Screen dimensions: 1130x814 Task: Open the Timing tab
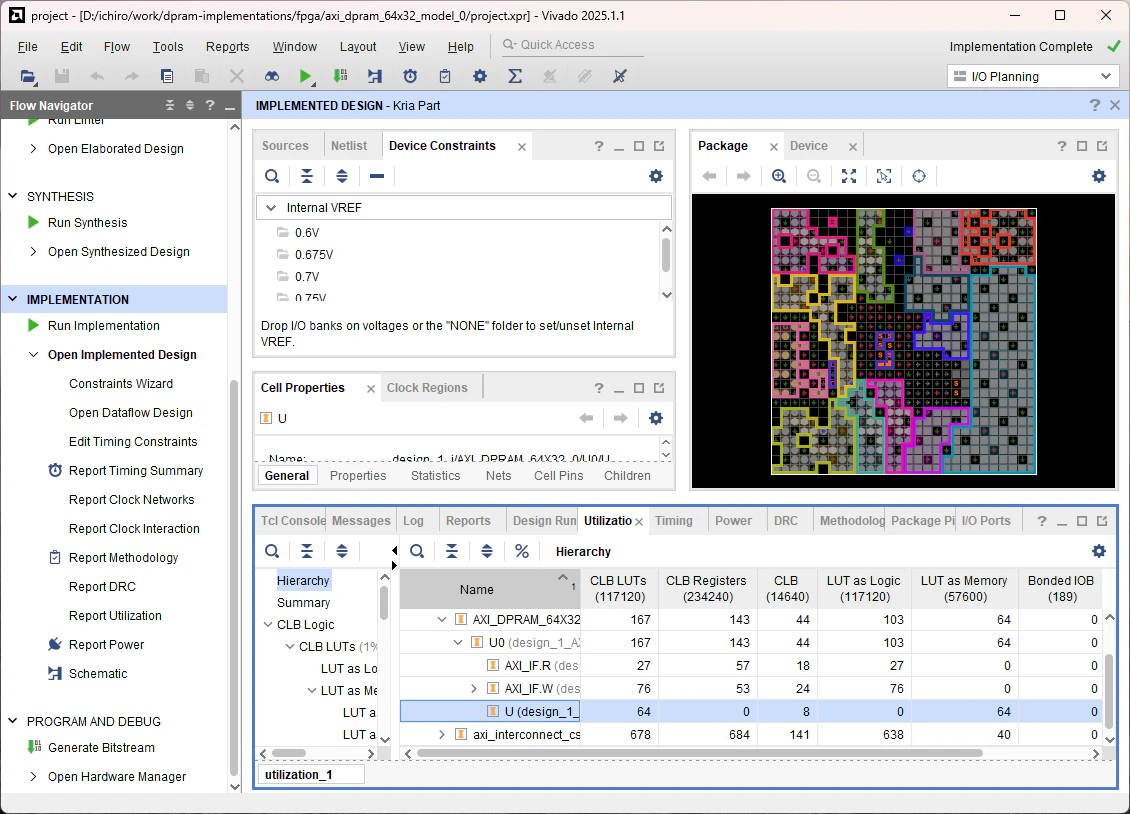point(674,521)
